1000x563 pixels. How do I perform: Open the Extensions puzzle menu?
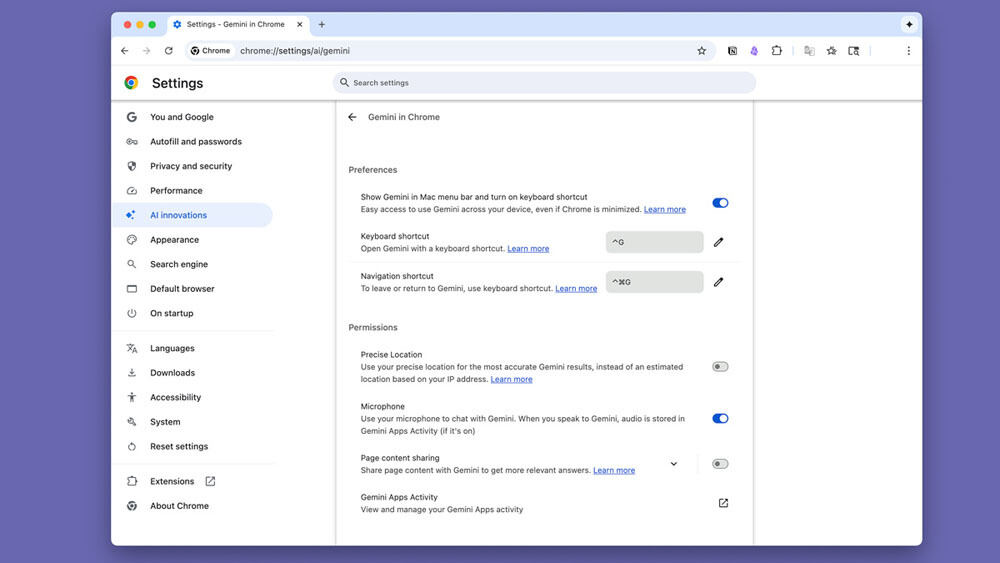coord(777,51)
